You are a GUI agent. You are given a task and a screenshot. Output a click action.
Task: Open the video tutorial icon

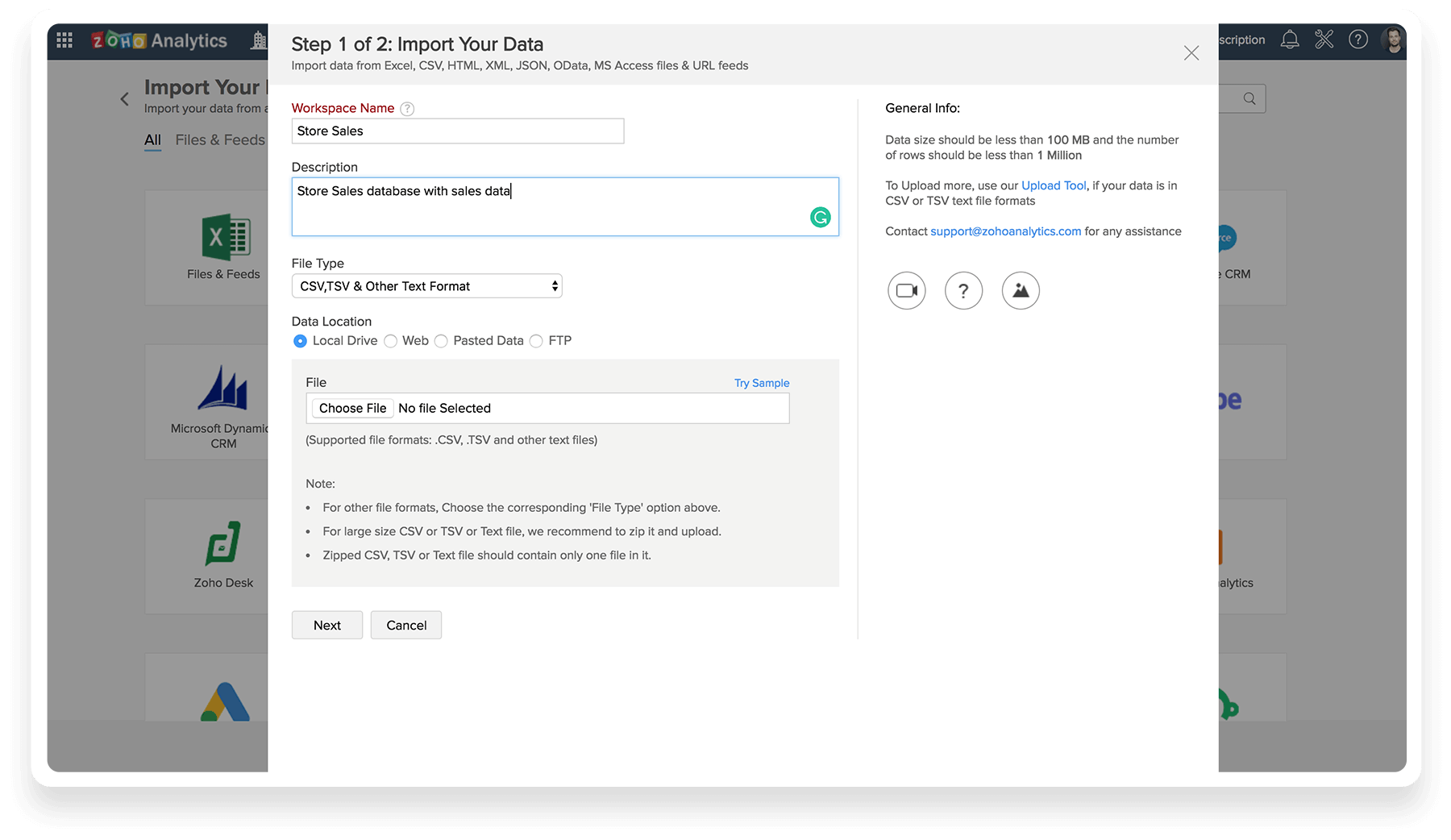(907, 291)
